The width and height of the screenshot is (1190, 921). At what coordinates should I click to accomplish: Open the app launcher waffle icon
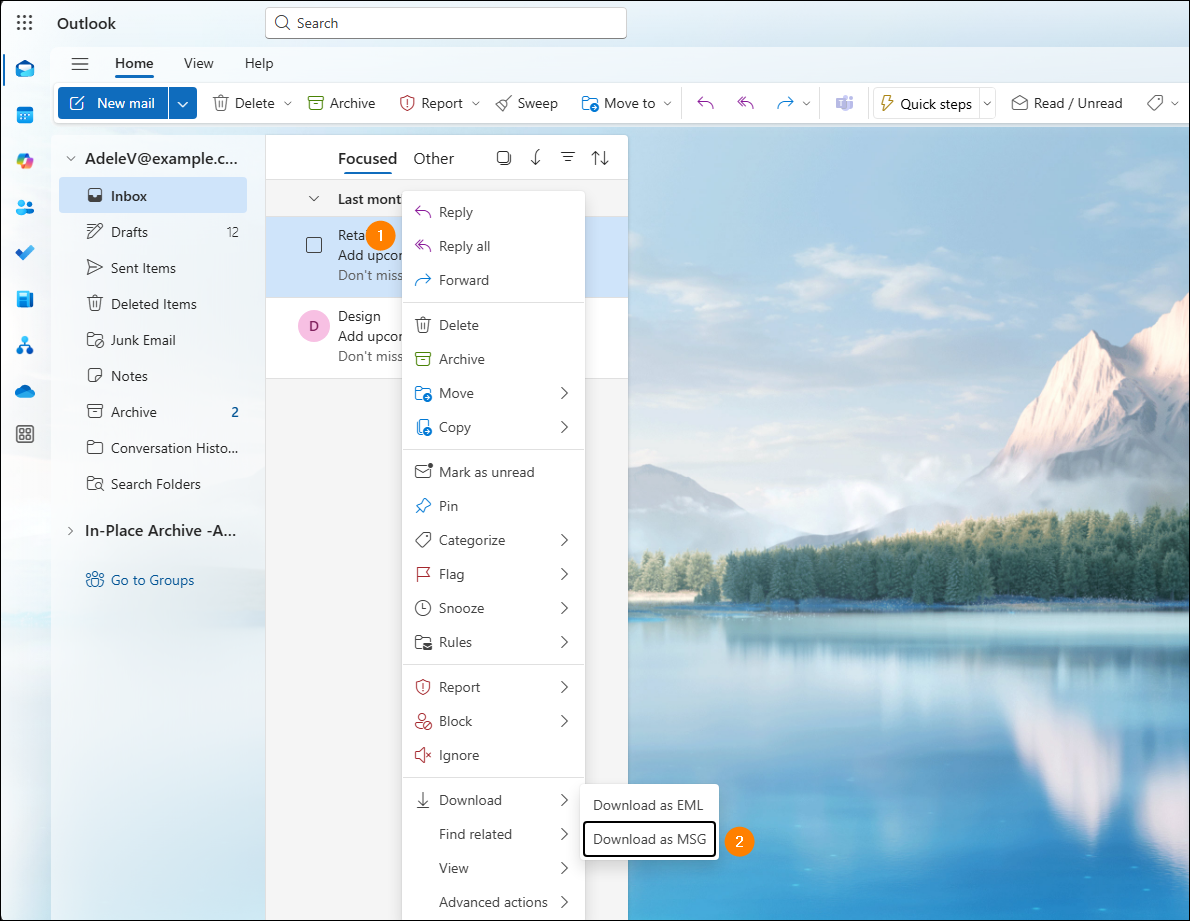pyautogui.click(x=25, y=23)
